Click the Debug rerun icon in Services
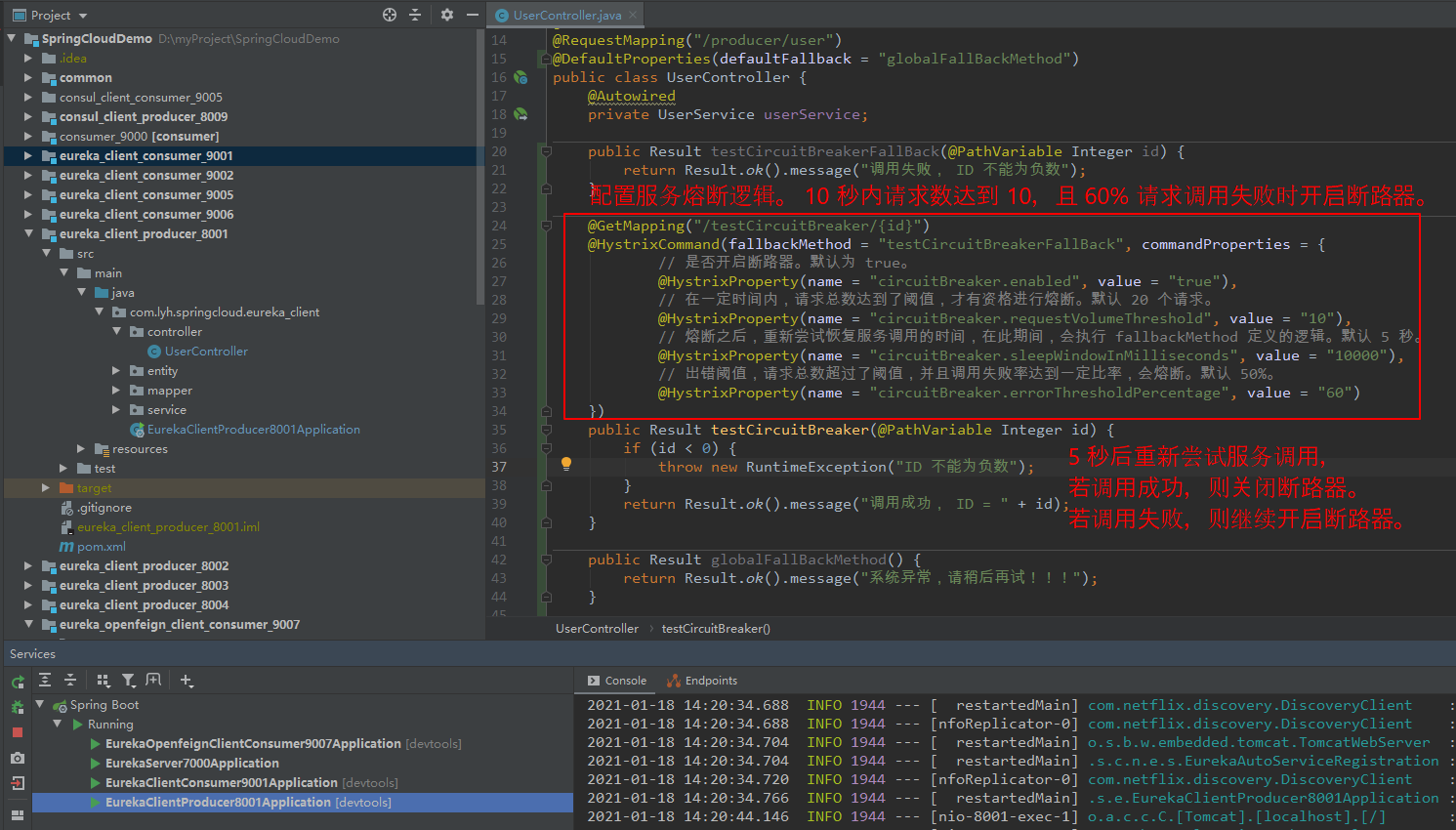The width and height of the screenshot is (1456, 830). click(x=18, y=707)
